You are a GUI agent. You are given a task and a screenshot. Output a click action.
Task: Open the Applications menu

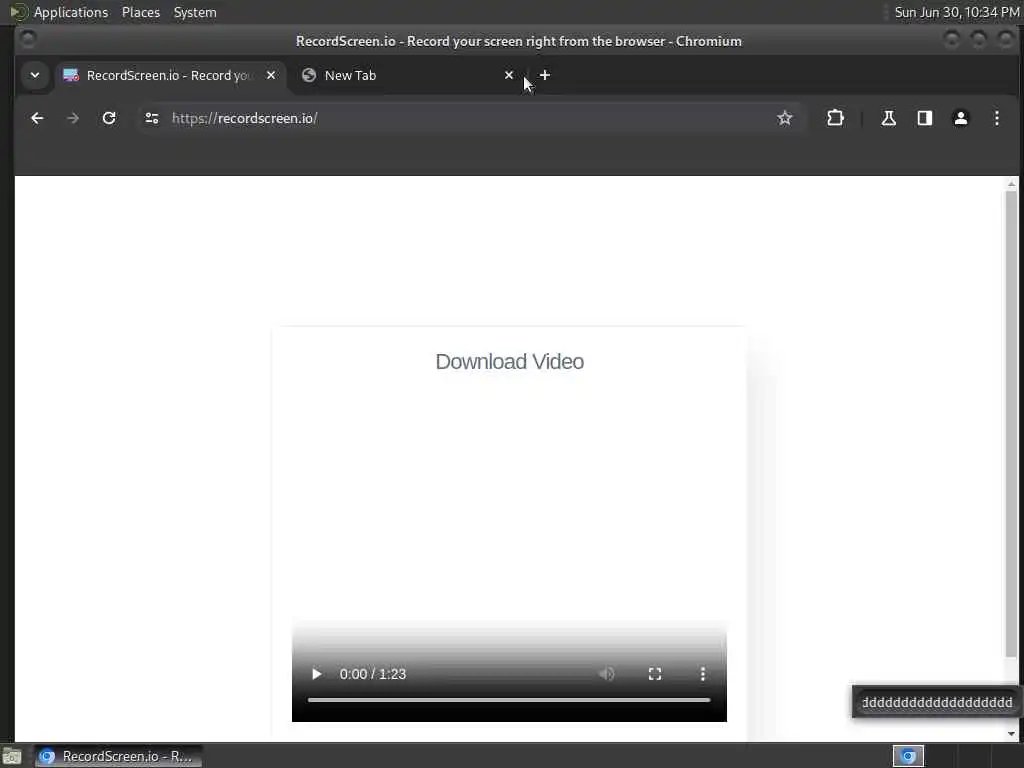click(71, 12)
